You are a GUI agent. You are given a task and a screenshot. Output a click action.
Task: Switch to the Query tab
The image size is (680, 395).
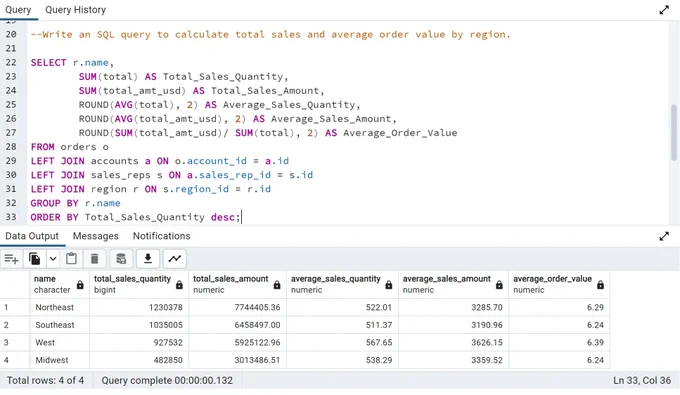(x=18, y=10)
